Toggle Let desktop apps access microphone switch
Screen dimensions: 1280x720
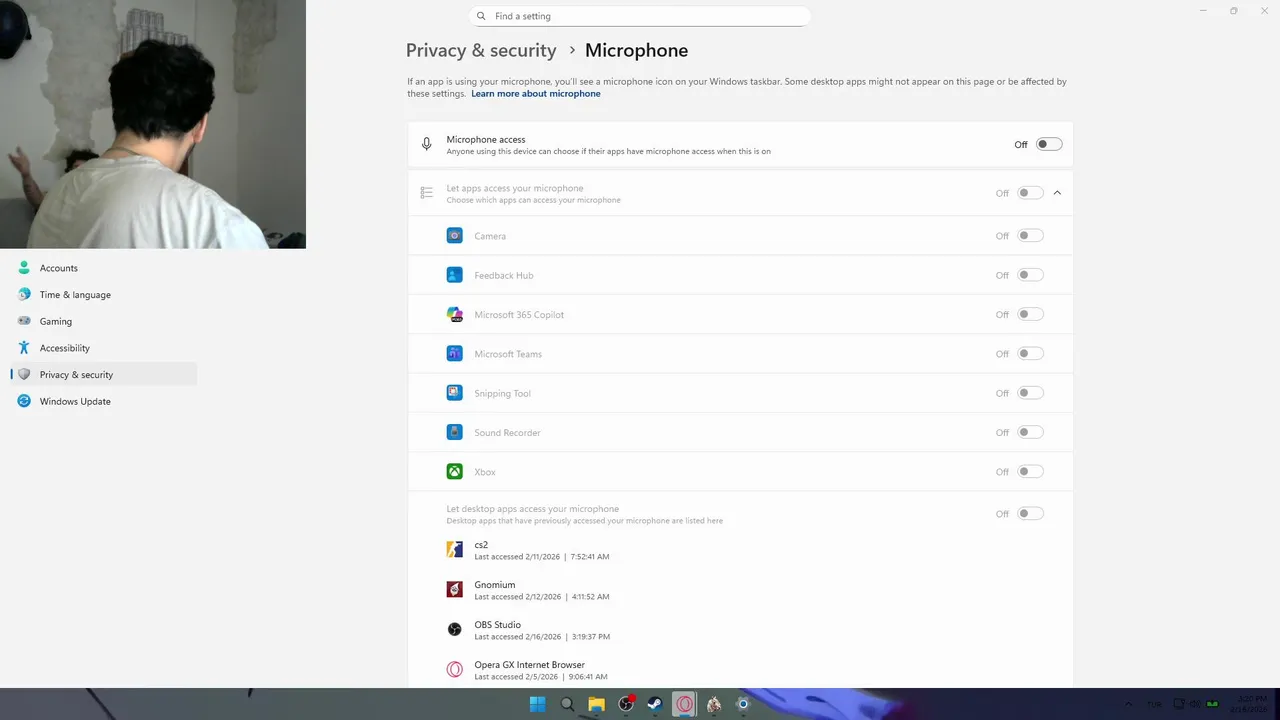1030,514
